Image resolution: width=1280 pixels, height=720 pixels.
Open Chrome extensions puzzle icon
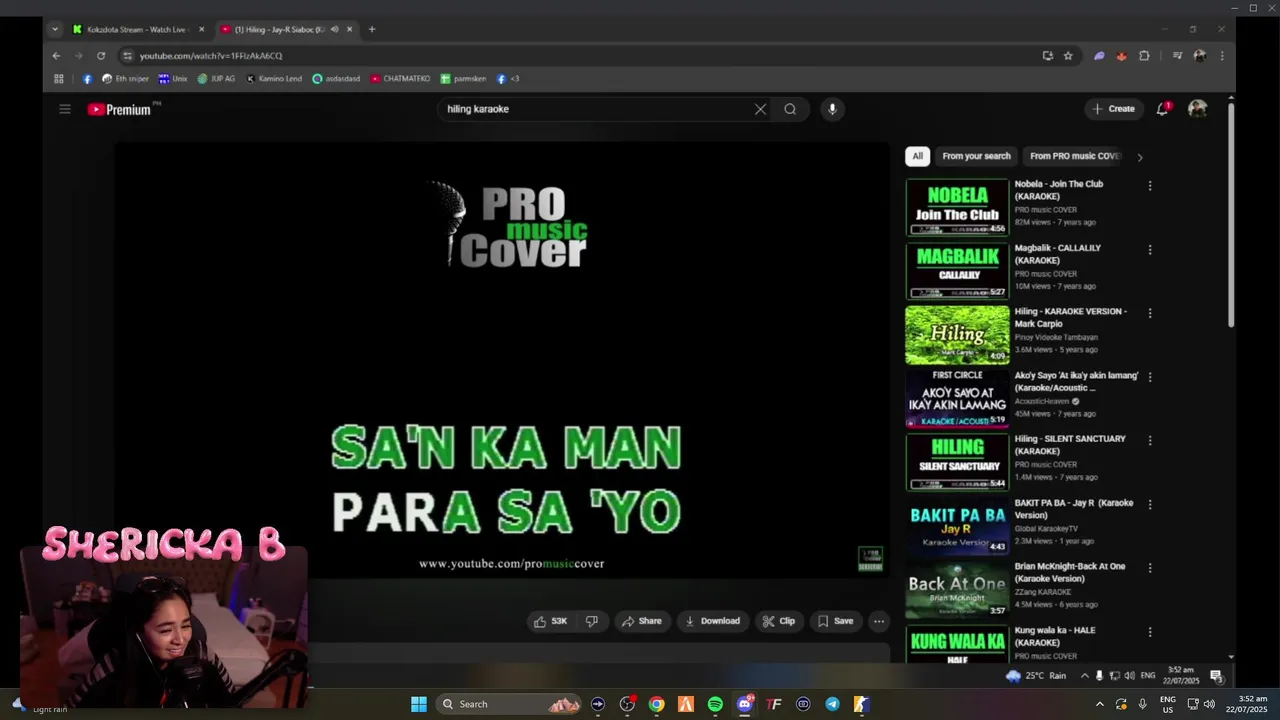tap(1144, 56)
